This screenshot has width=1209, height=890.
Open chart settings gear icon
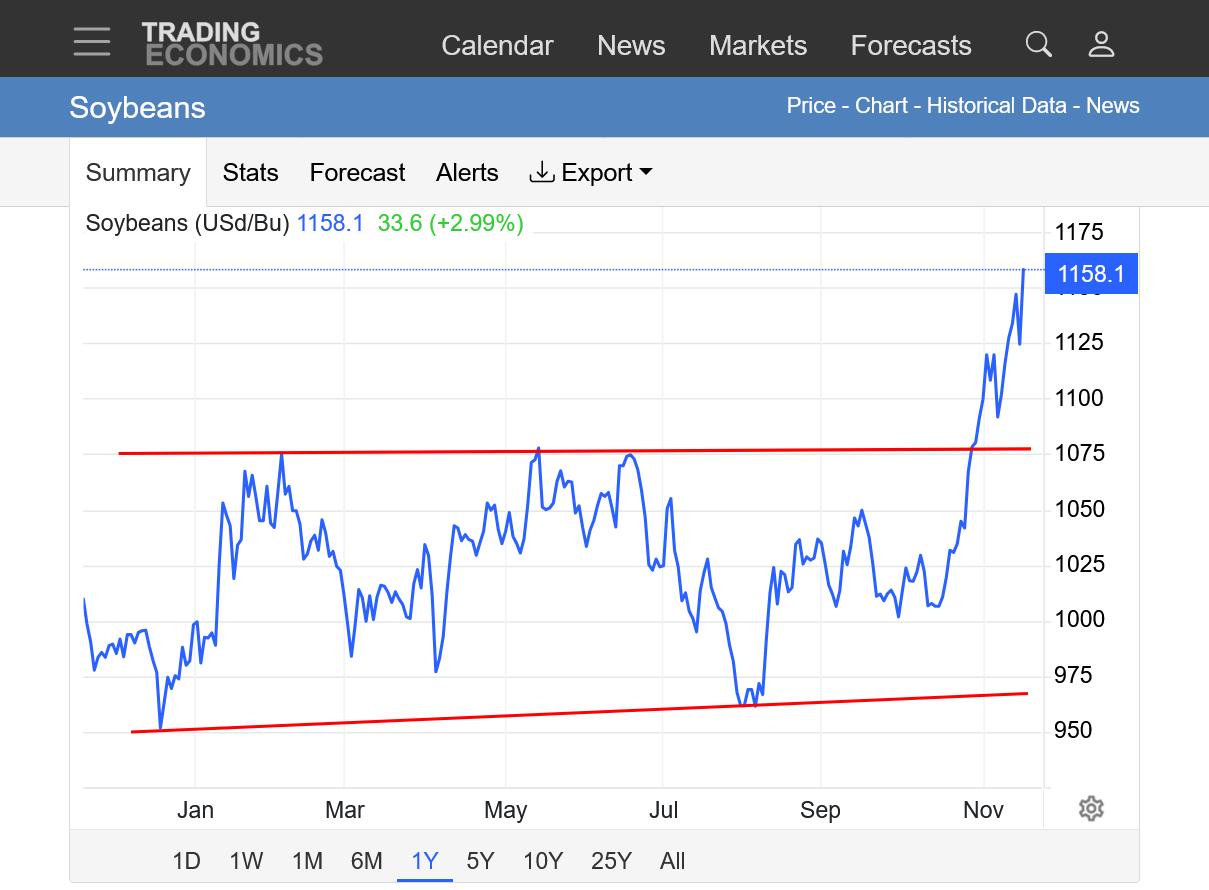(1091, 809)
